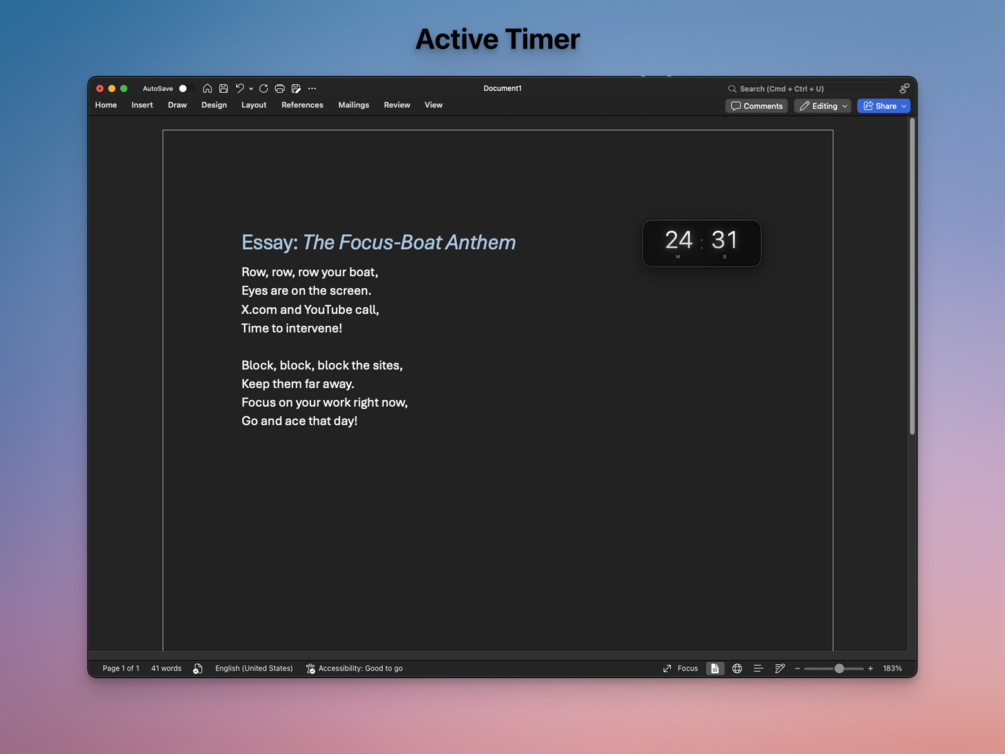Switch to Outline view icon
1005x754 pixels.
(x=758, y=668)
